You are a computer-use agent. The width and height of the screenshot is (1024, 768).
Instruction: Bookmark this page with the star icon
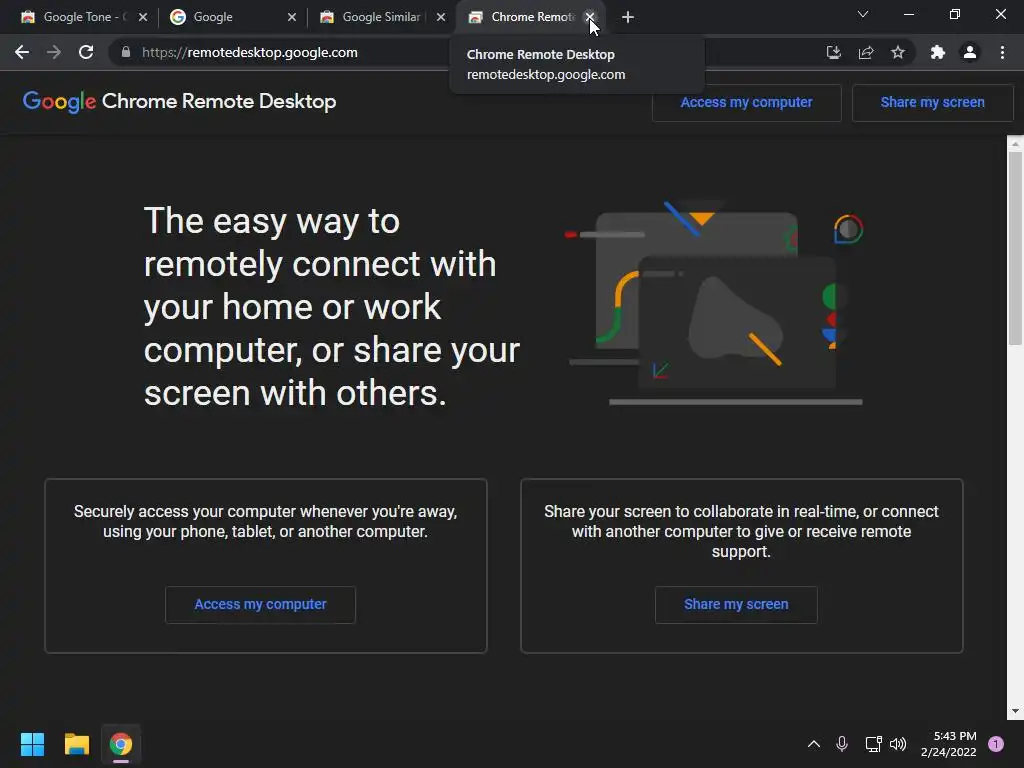click(898, 52)
